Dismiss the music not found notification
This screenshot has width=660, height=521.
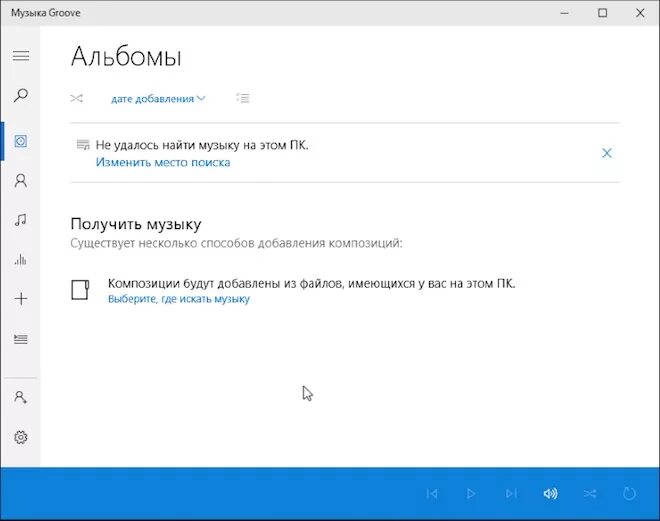tap(607, 153)
